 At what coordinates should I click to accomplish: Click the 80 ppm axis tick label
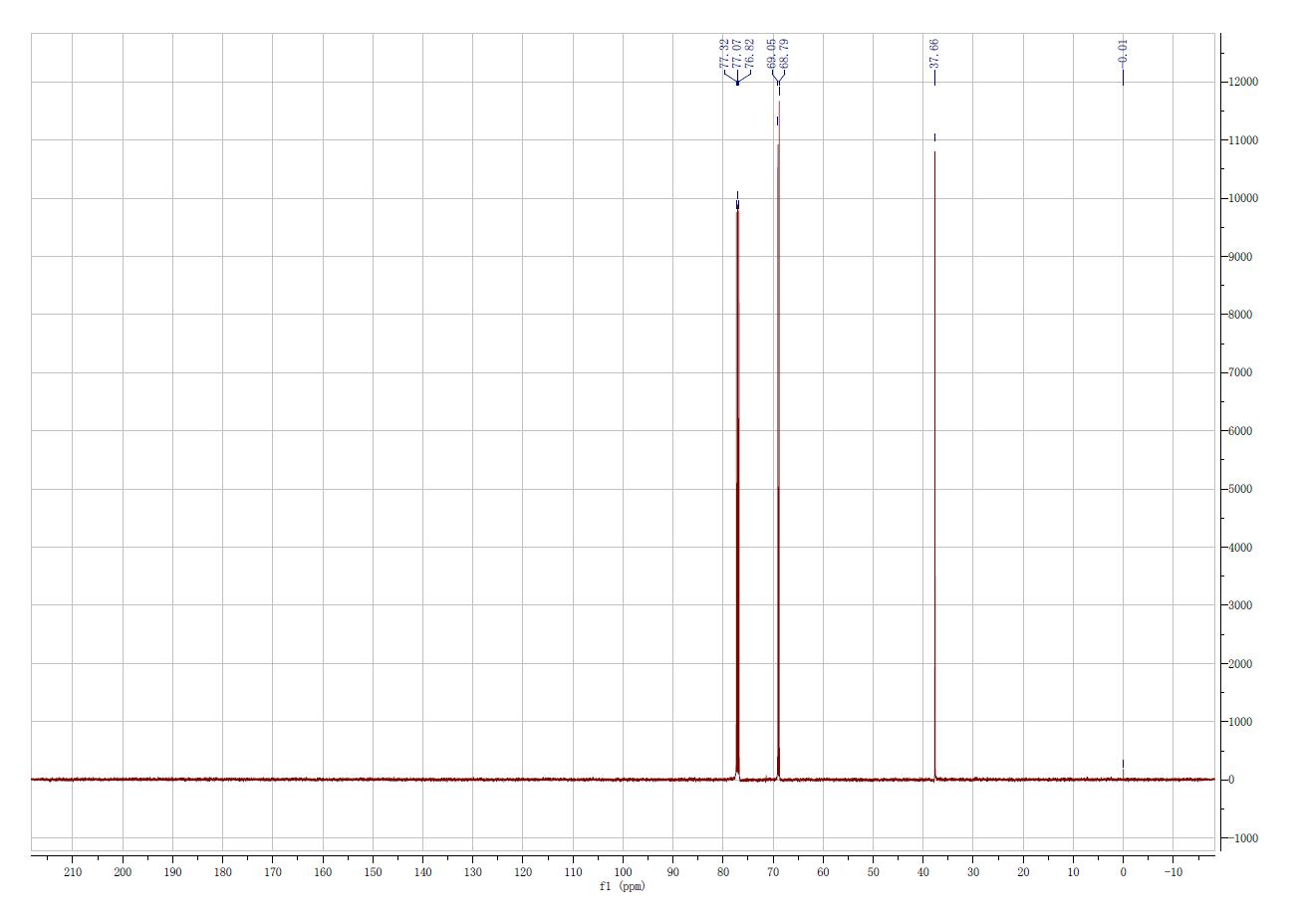click(x=723, y=873)
